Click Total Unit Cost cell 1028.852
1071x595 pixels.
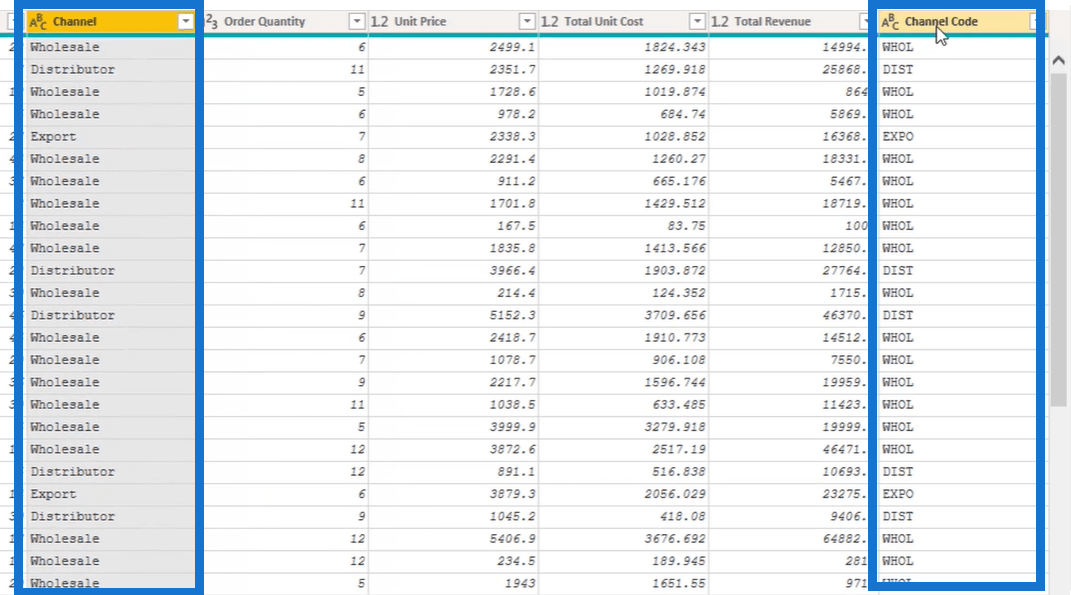click(624, 137)
